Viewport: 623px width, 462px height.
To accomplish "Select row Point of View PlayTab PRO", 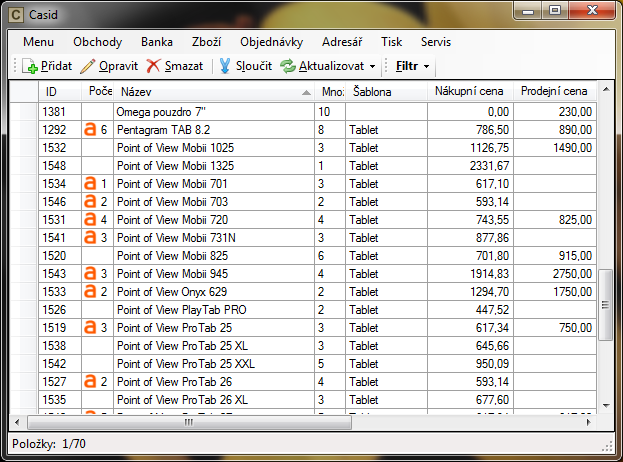I will [x=303, y=309].
